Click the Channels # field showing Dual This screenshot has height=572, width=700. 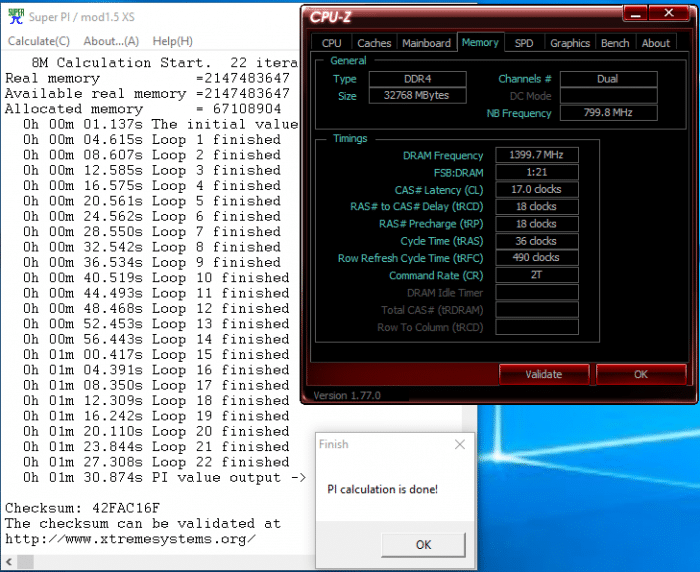click(608, 79)
